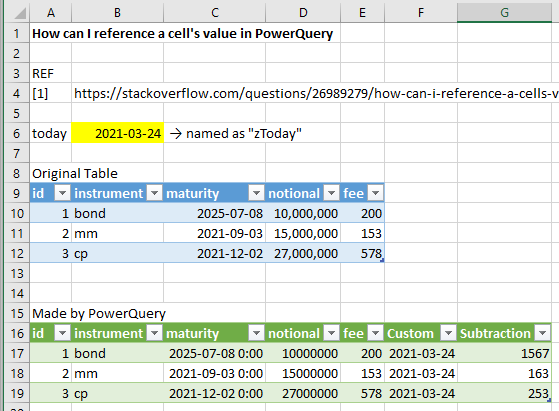Select column B header
The width and height of the screenshot is (559, 411).
tap(117, 12)
